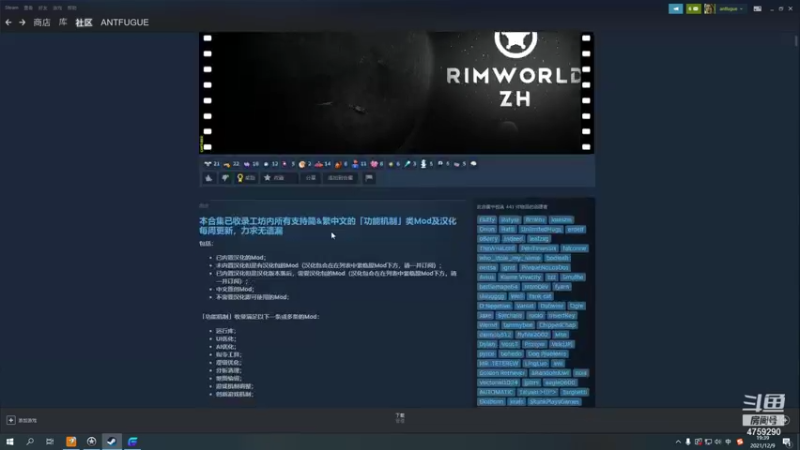Rate the collection thumbs up
The width and height of the screenshot is (800, 450).
click(x=209, y=178)
